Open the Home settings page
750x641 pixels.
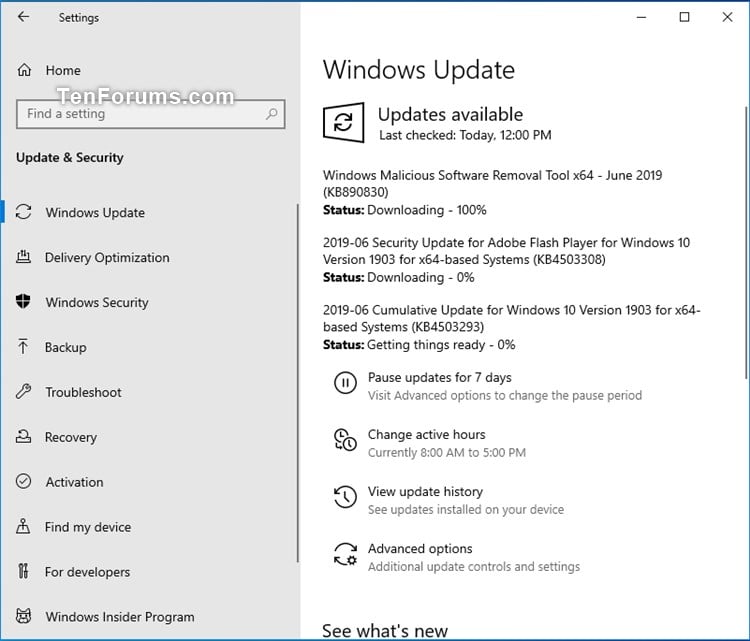tap(63, 70)
